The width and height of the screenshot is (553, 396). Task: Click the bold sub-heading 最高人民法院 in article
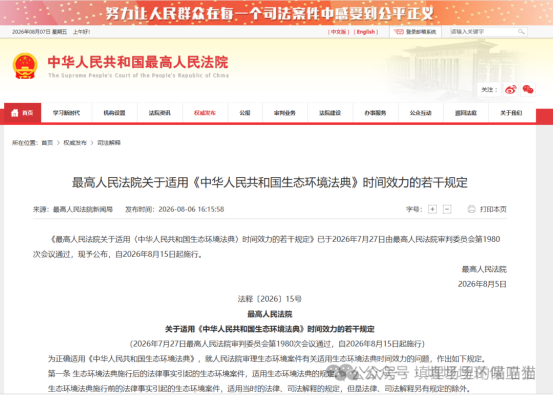coord(270,314)
